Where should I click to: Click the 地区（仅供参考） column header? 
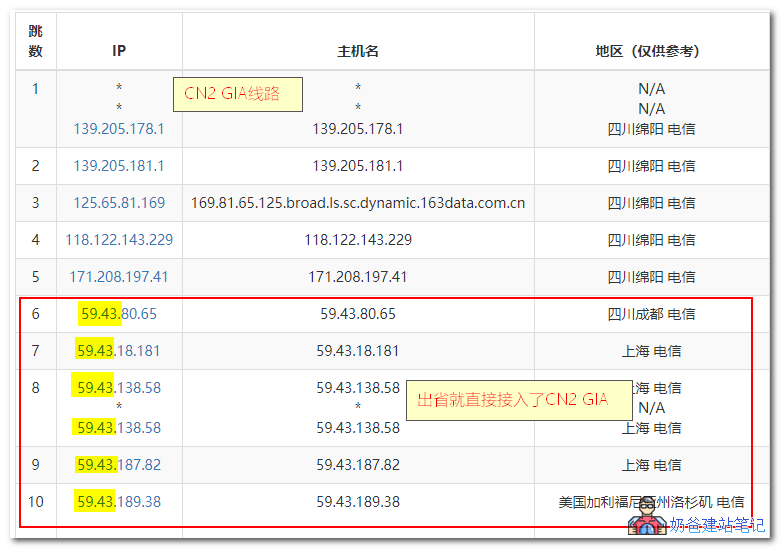click(651, 51)
